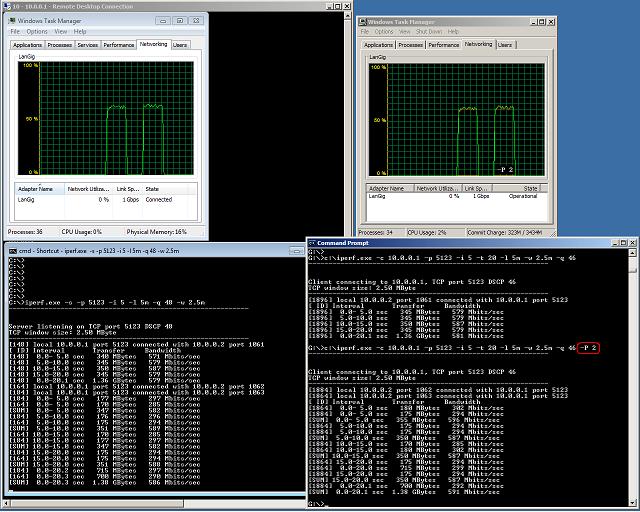
Task: Click Commit Charge status entry in right Task Manager
Action: point(504,233)
